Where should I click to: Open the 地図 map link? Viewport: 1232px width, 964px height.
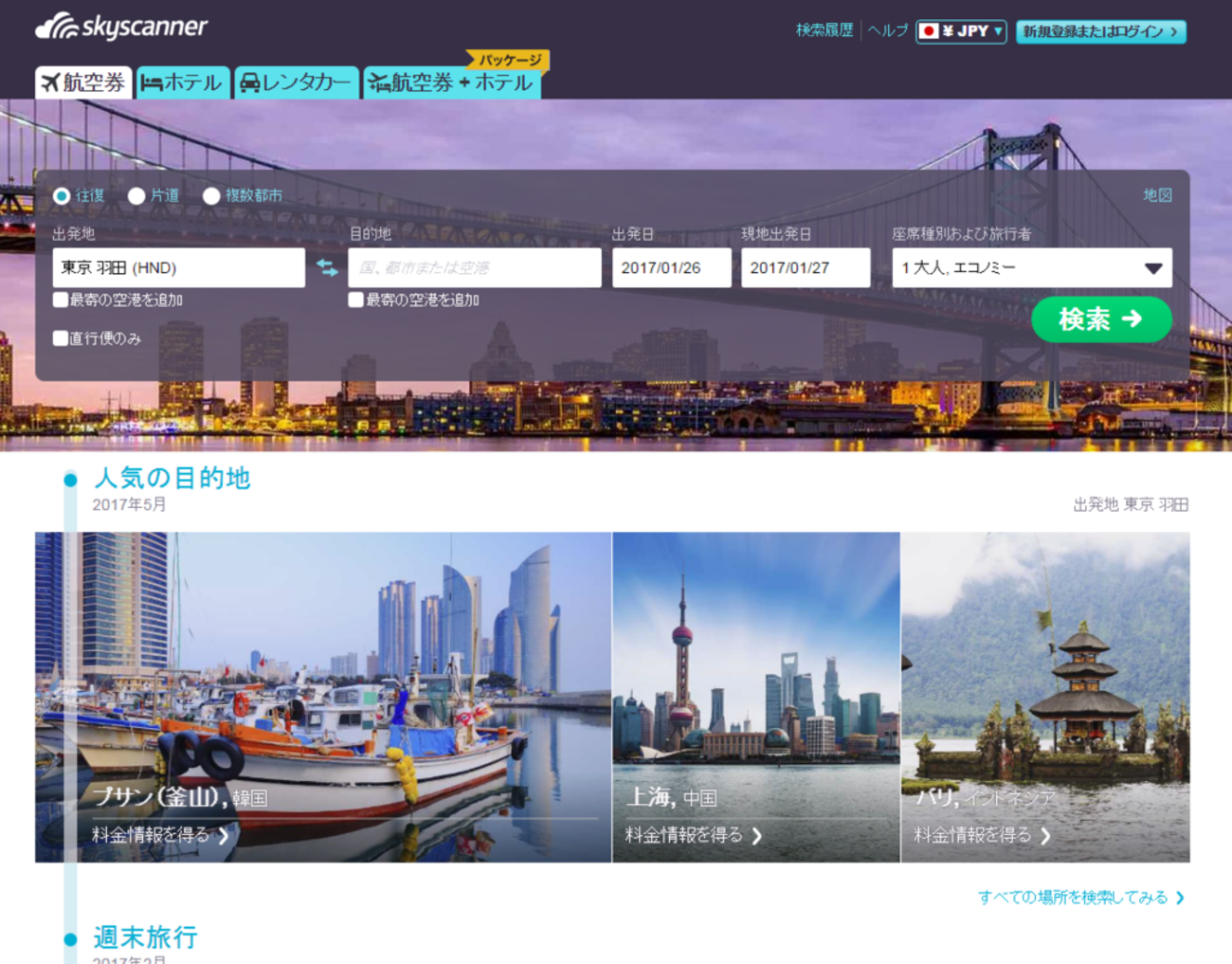(x=1157, y=195)
